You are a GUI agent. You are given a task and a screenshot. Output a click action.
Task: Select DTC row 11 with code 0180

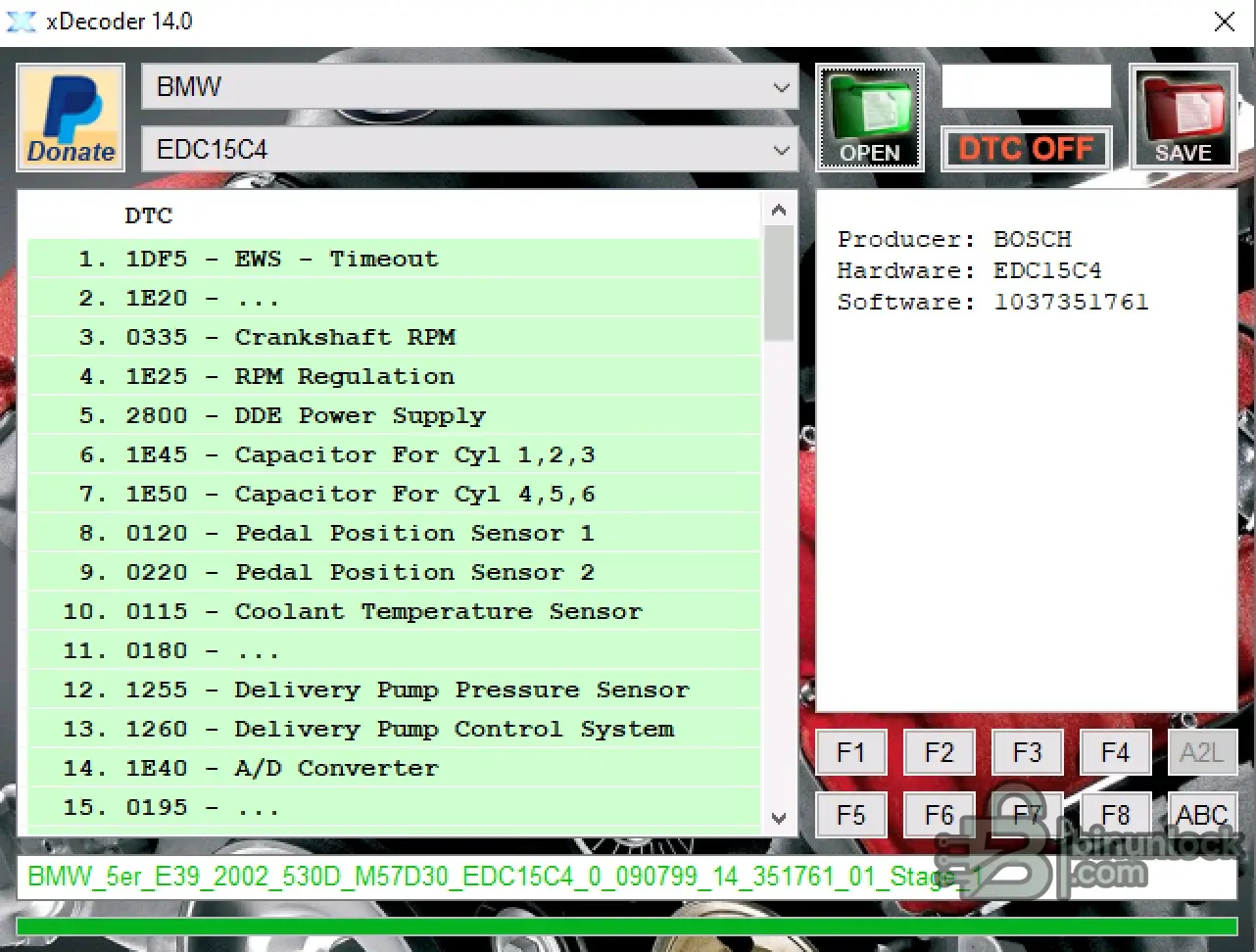pos(394,650)
